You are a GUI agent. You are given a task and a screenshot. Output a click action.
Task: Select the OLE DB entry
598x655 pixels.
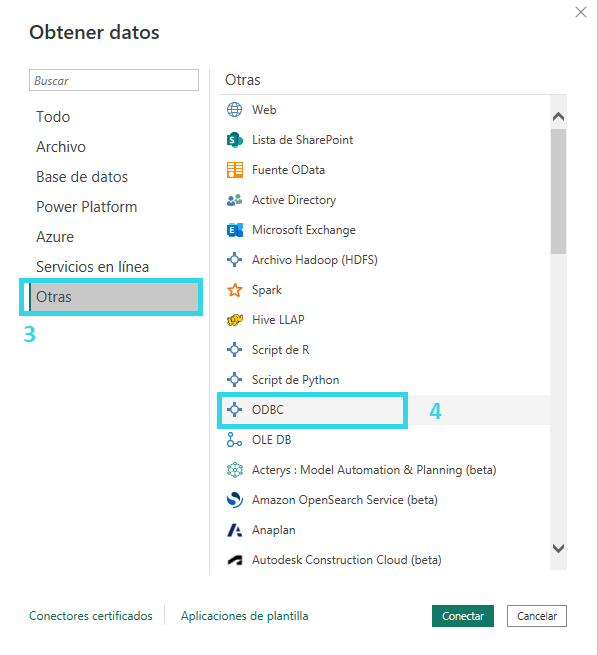[271, 440]
